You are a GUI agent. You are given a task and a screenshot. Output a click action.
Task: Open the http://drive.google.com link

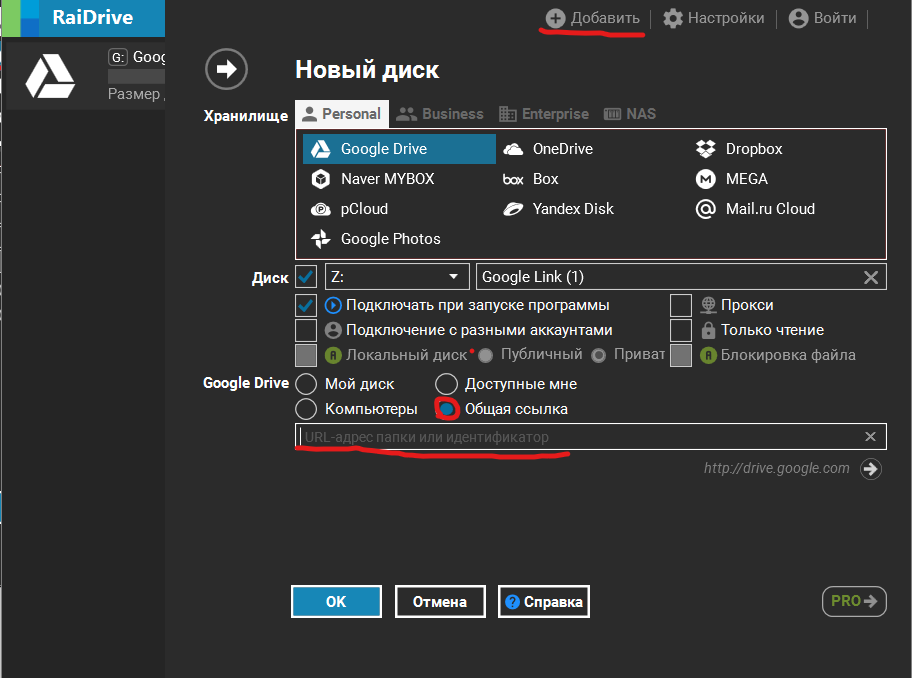(776, 468)
